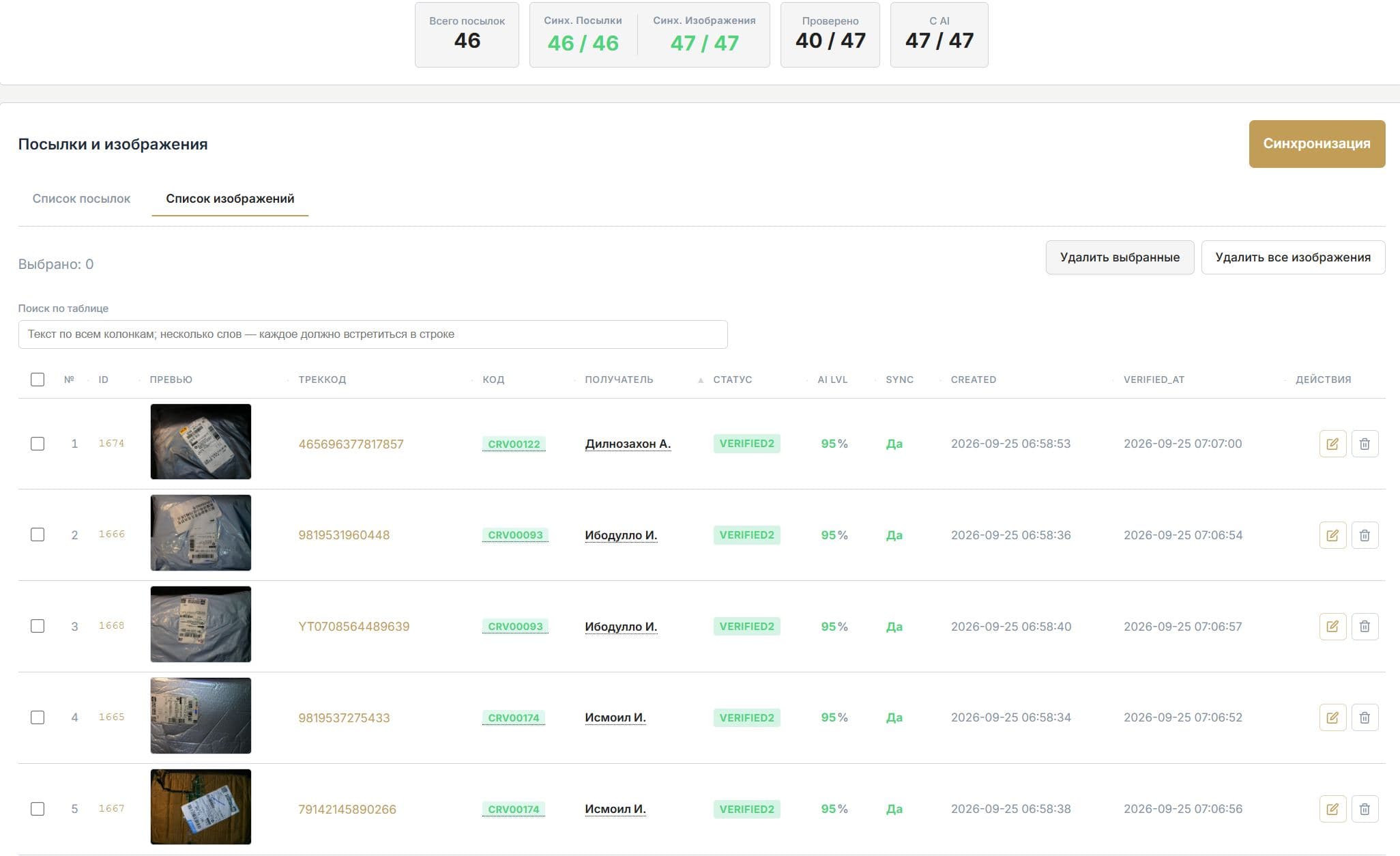Open the Список изображений tab
1400x856 pixels.
point(230,199)
